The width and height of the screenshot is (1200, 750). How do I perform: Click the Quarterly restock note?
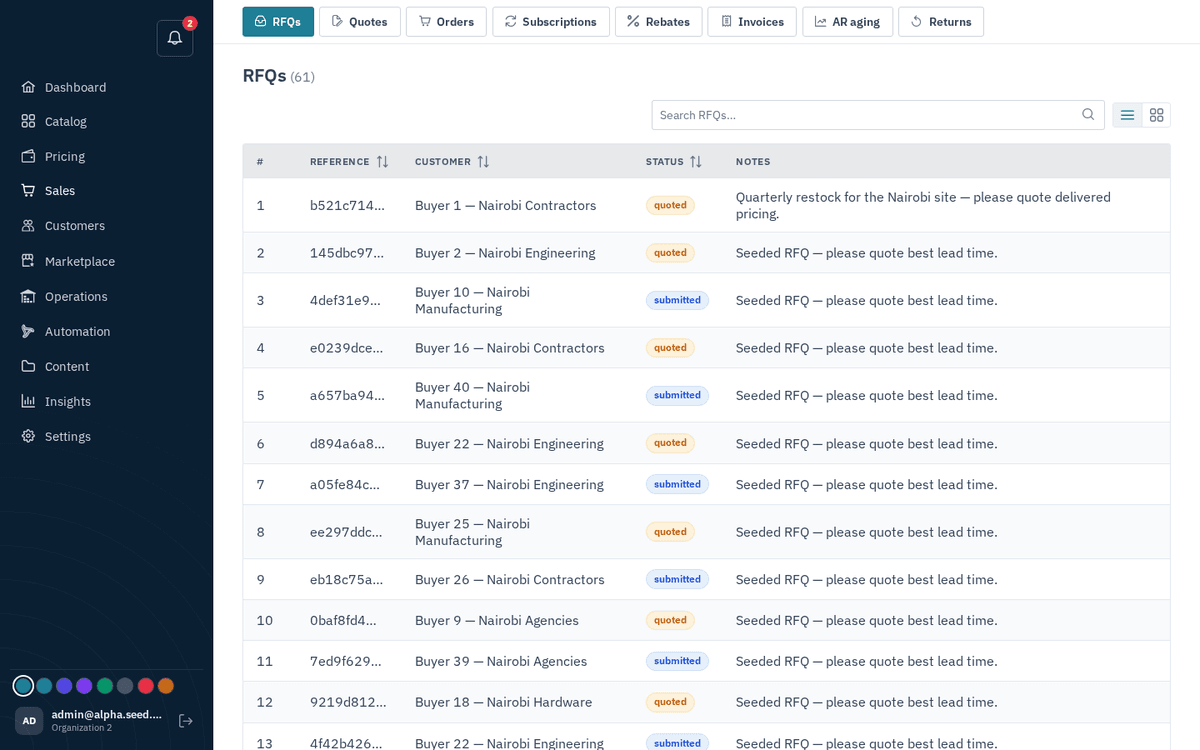923,205
